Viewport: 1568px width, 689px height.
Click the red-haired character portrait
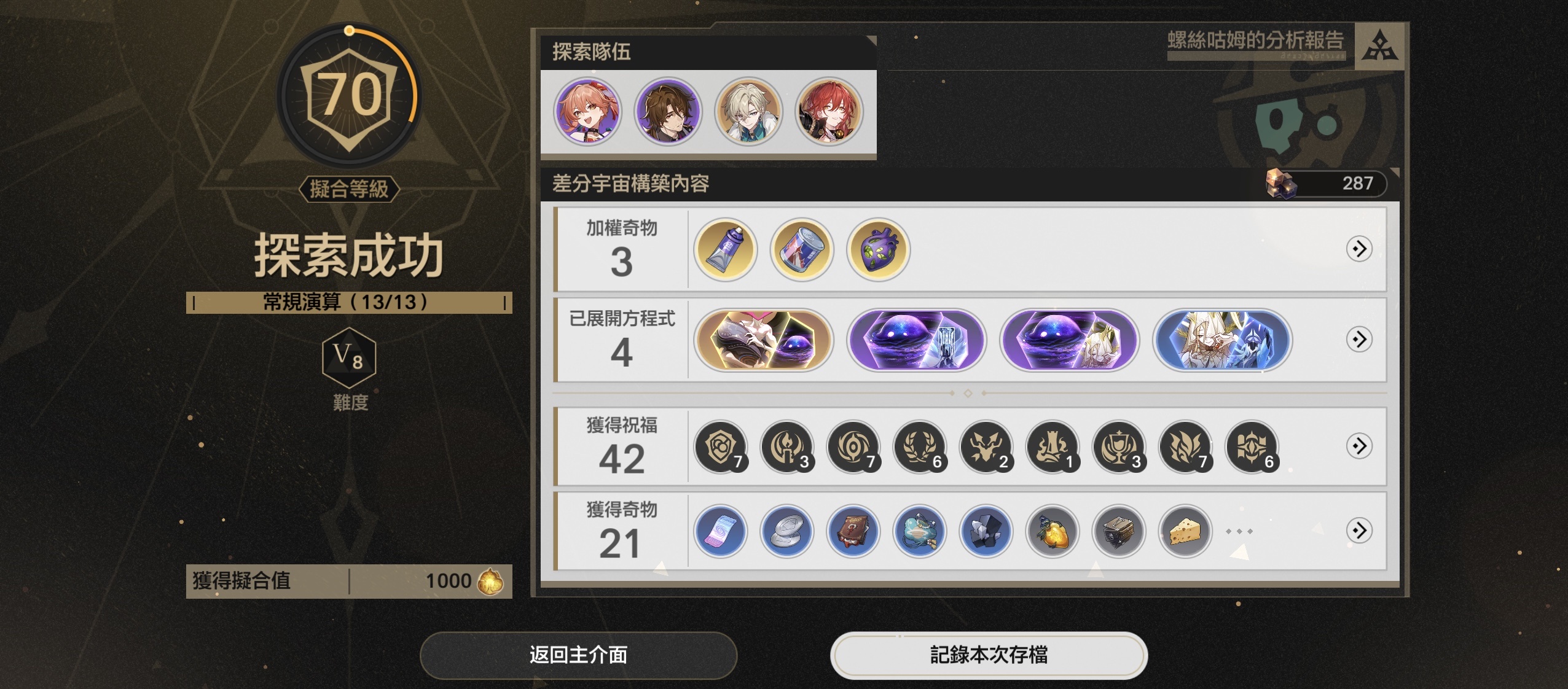(829, 112)
